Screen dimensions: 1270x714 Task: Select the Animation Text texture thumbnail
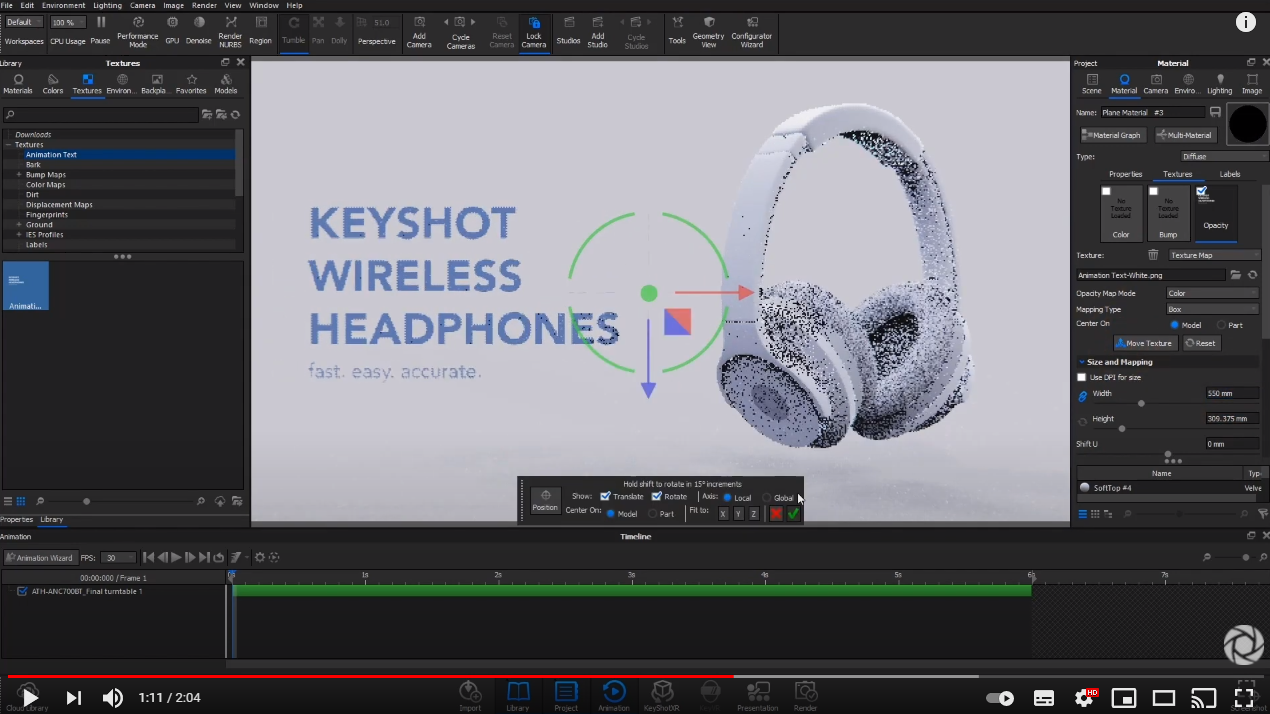[x=26, y=286]
